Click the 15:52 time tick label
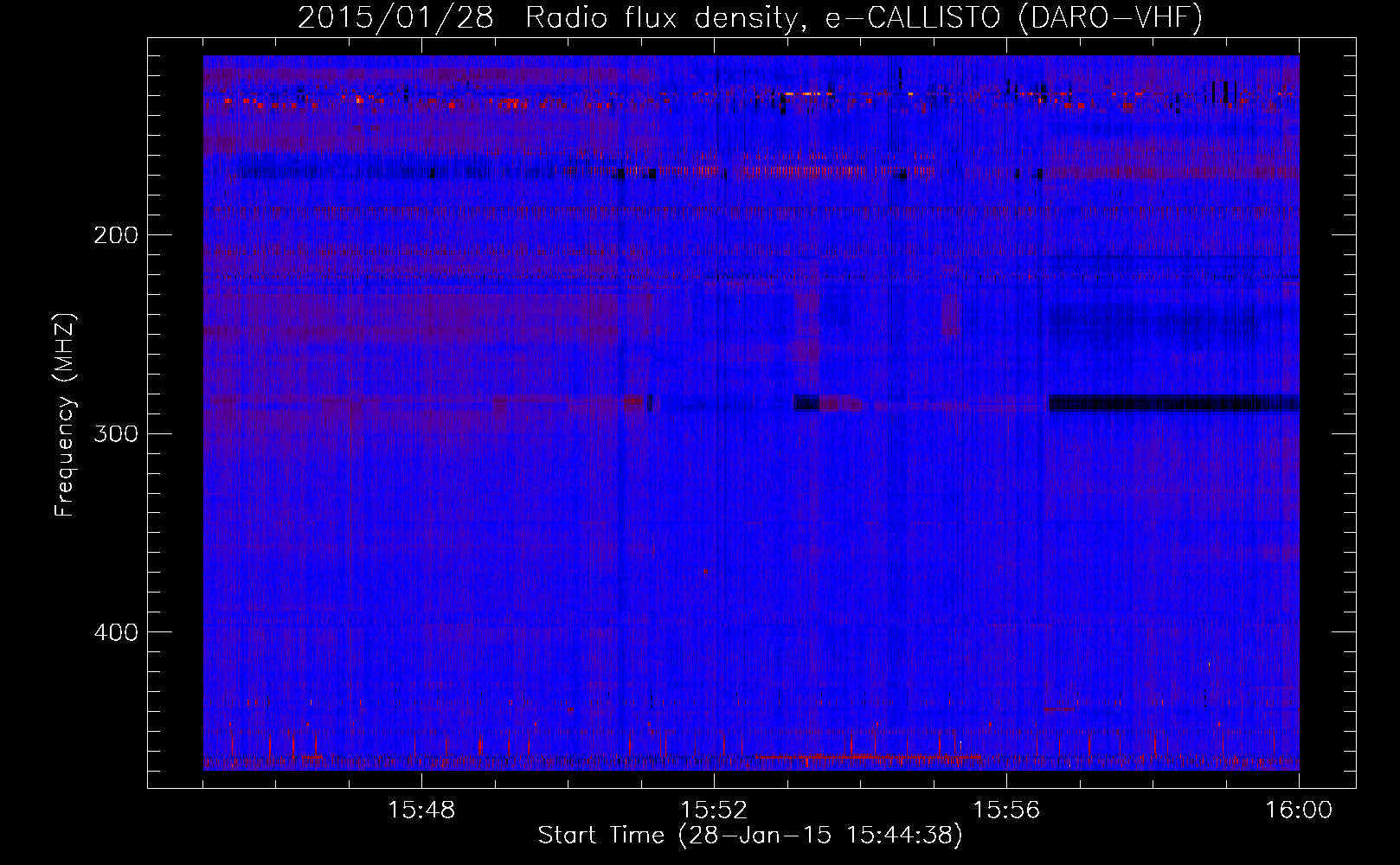This screenshot has height=865, width=1400. [x=714, y=811]
